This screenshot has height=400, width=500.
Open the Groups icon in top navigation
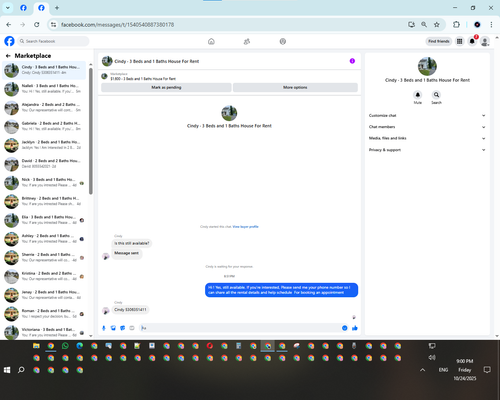(283, 41)
